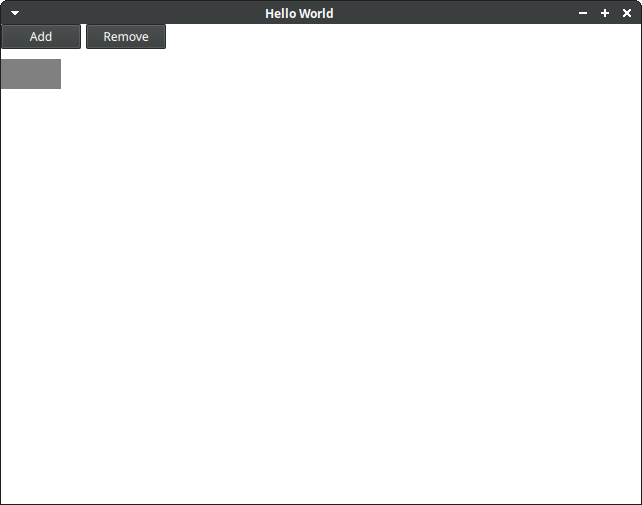Click the "Hello World" title text
The image size is (642, 505).
(x=299, y=13)
